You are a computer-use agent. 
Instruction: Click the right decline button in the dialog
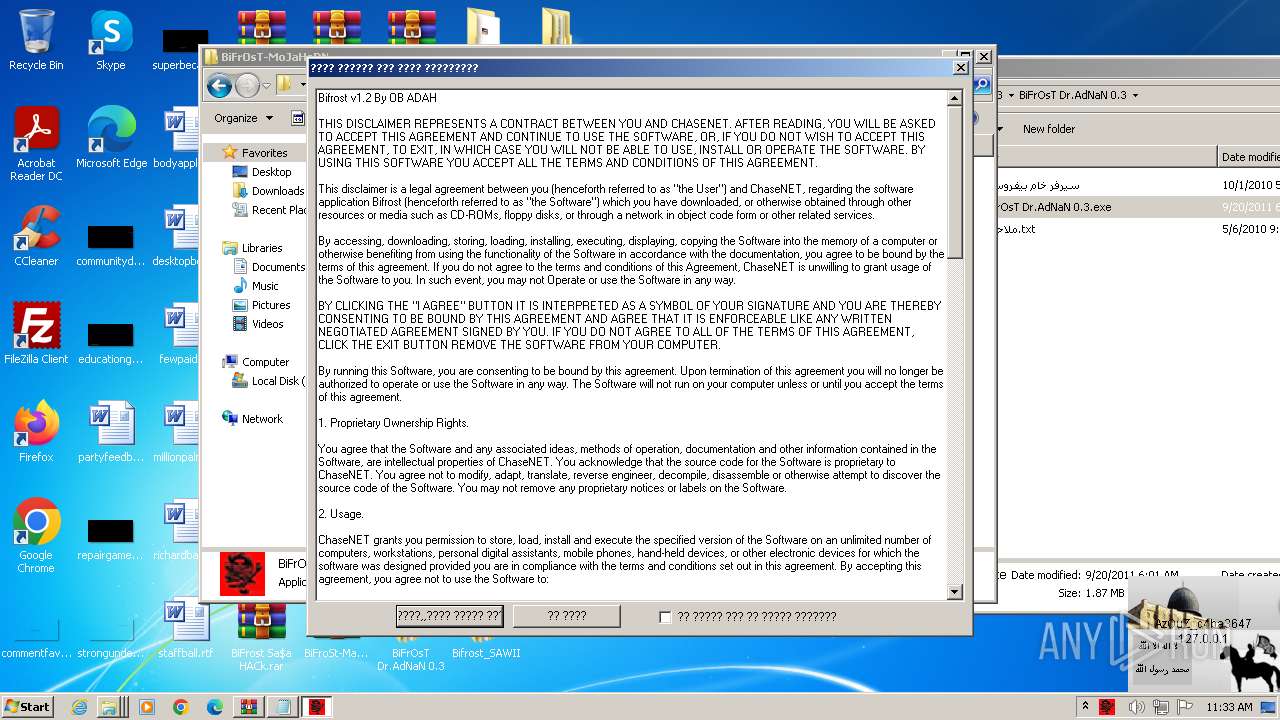(567, 617)
